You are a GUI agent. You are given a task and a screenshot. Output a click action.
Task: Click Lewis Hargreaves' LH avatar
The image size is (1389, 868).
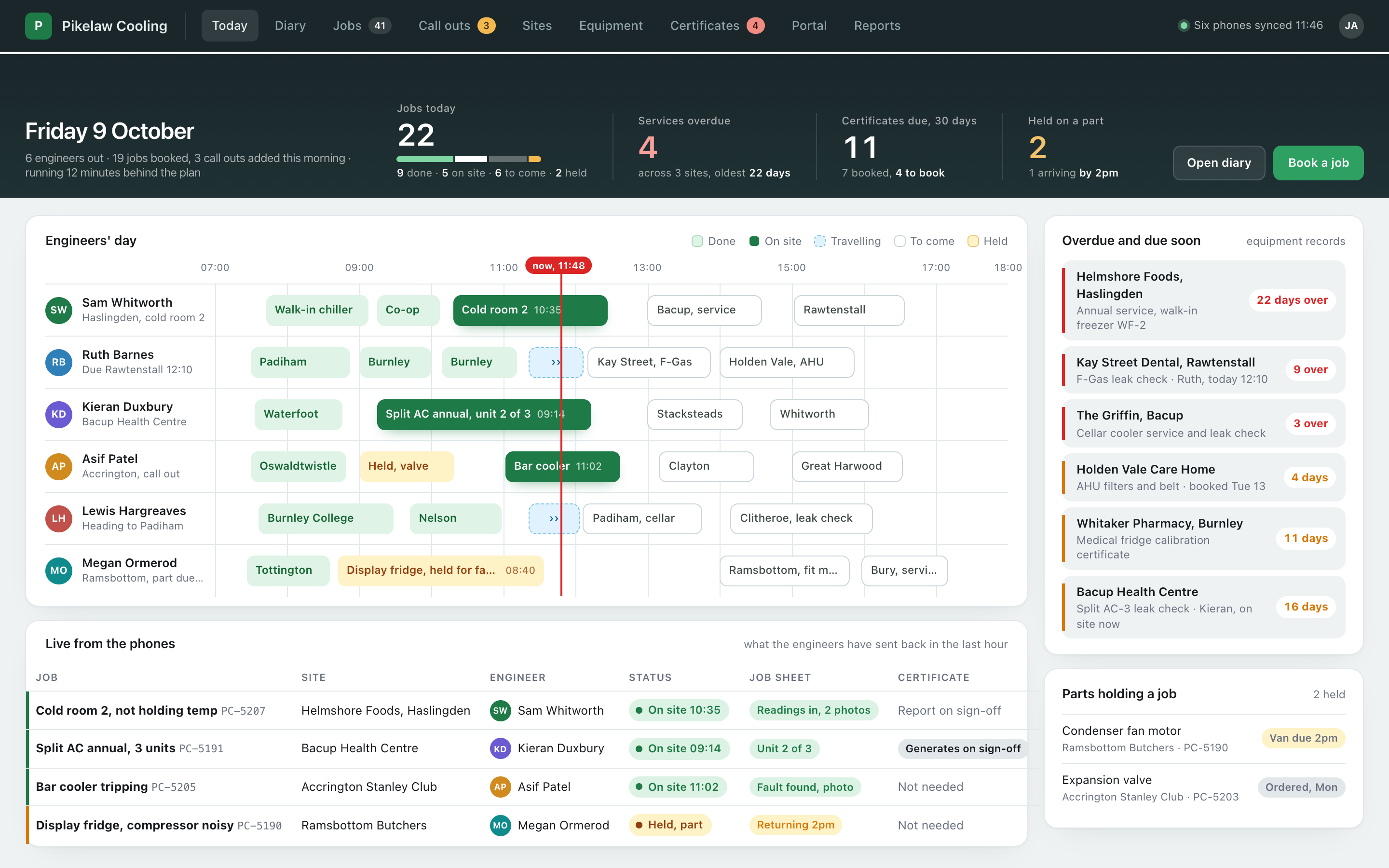tap(58, 518)
